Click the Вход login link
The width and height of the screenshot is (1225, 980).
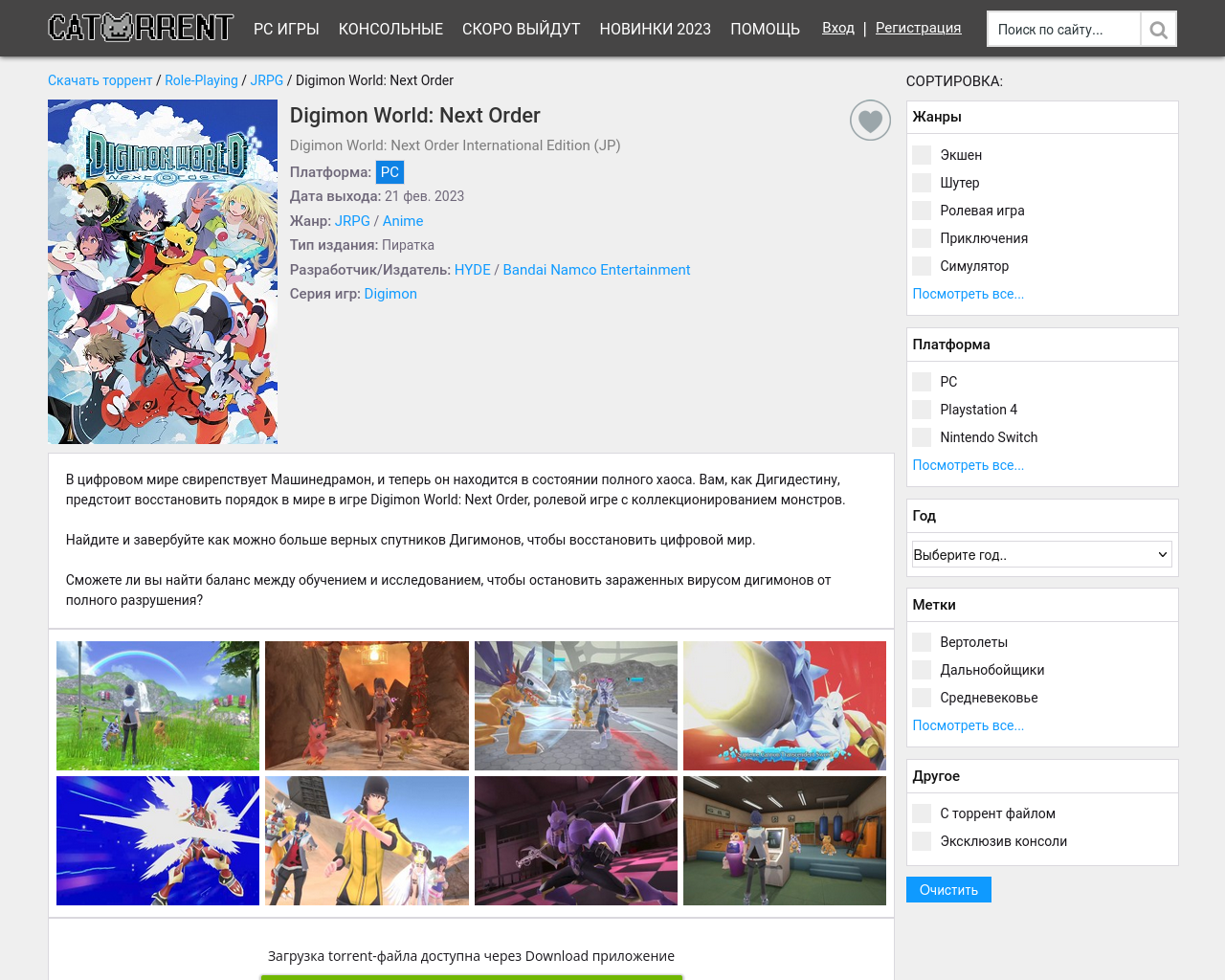pyautogui.click(x=838, y=28)
